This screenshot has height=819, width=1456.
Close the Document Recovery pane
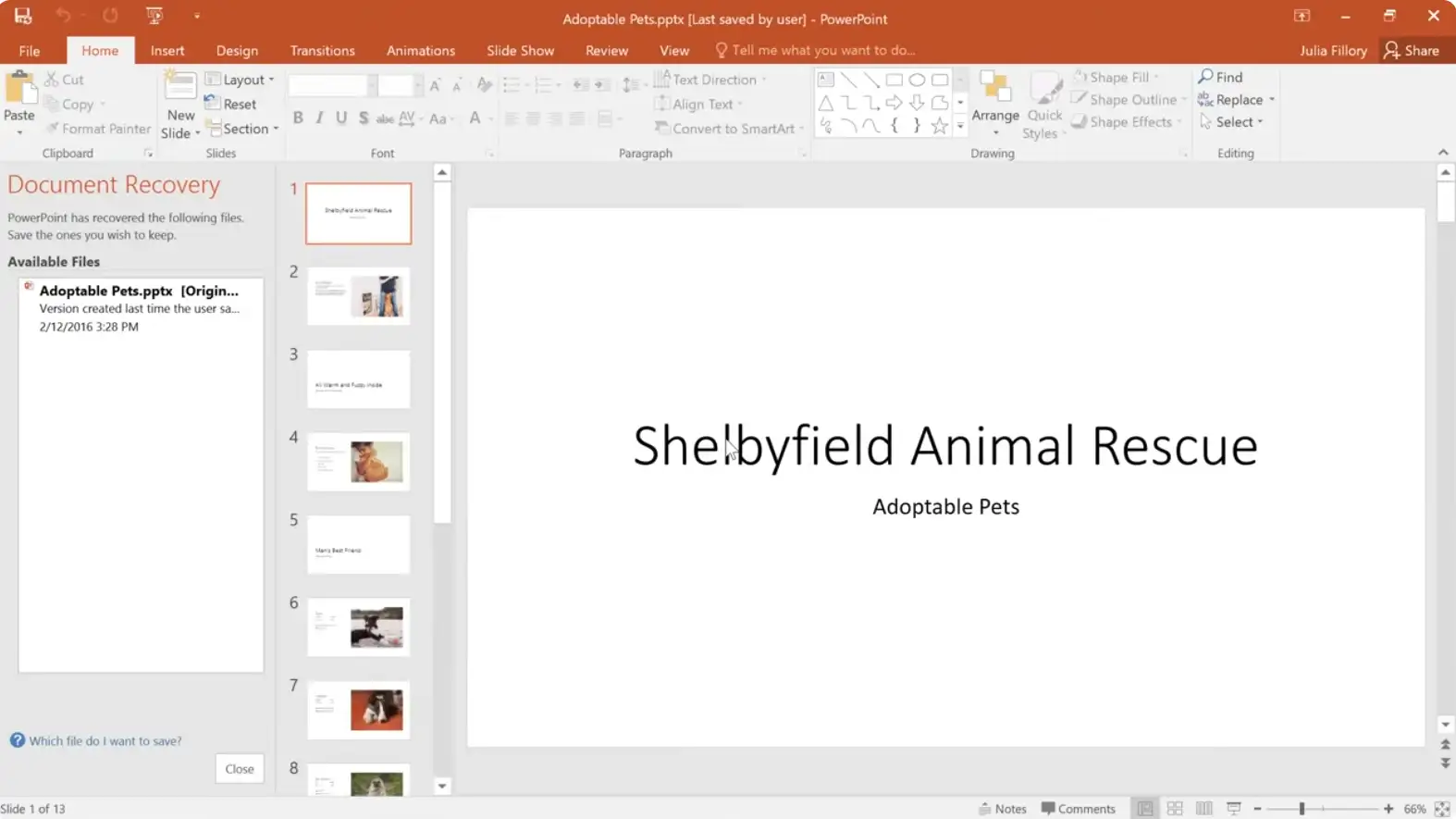point(239,768)
